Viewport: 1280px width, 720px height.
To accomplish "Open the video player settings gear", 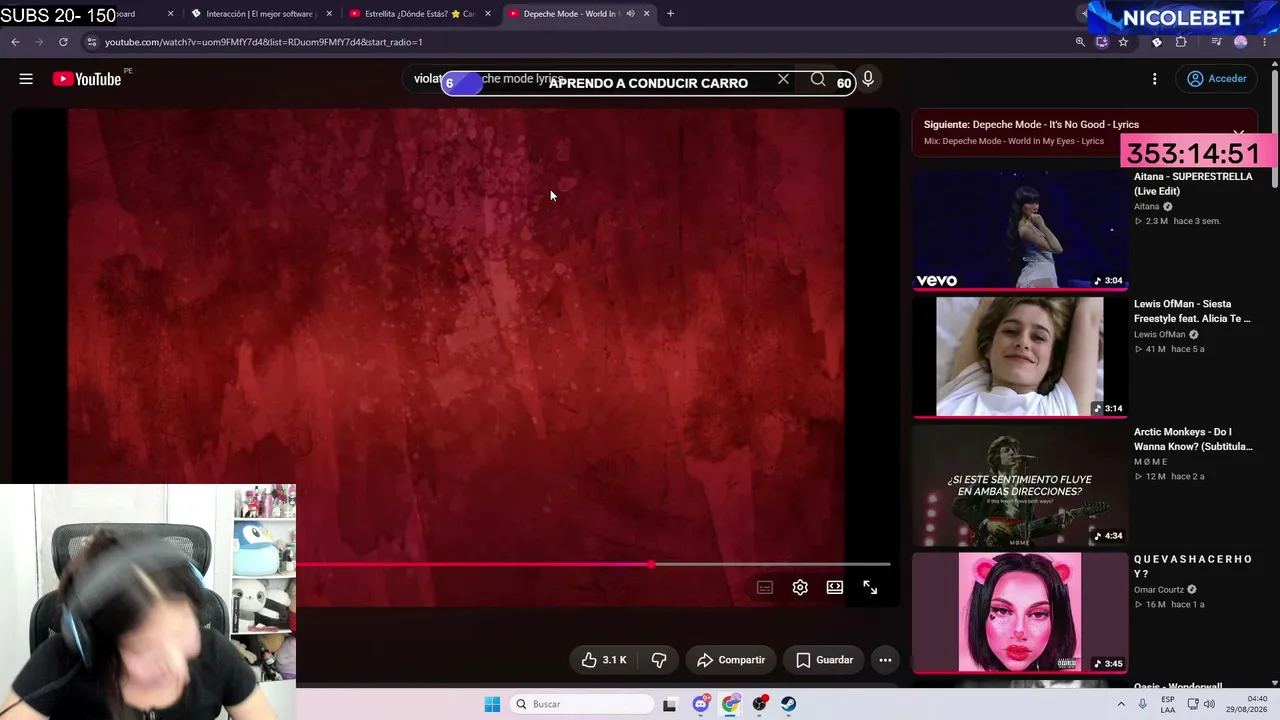I will pyautogui.click(x=800, y=587).
